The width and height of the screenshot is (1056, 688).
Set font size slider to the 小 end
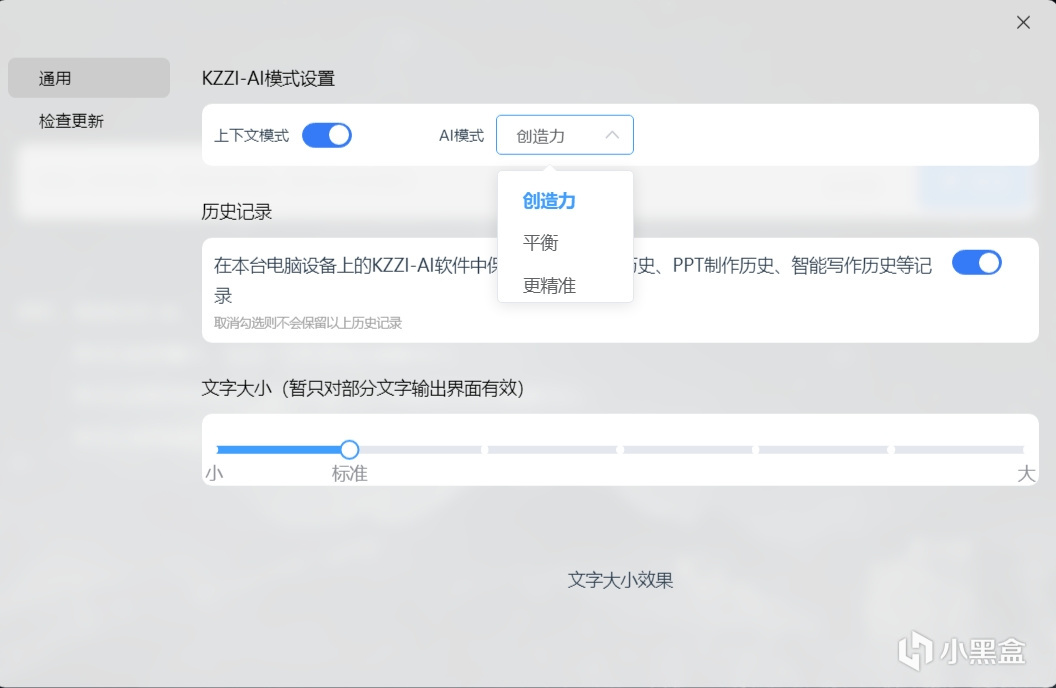[218, 449]
